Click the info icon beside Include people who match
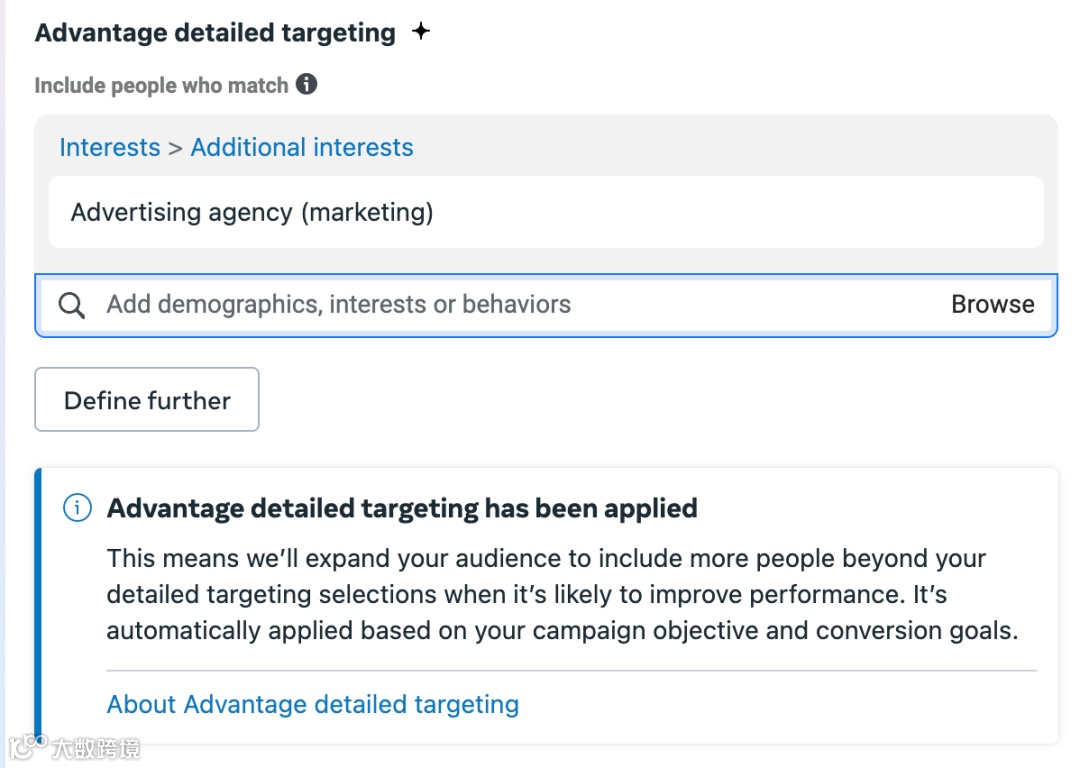Viewport: 1080px width, 768px height. pos(307,84)
